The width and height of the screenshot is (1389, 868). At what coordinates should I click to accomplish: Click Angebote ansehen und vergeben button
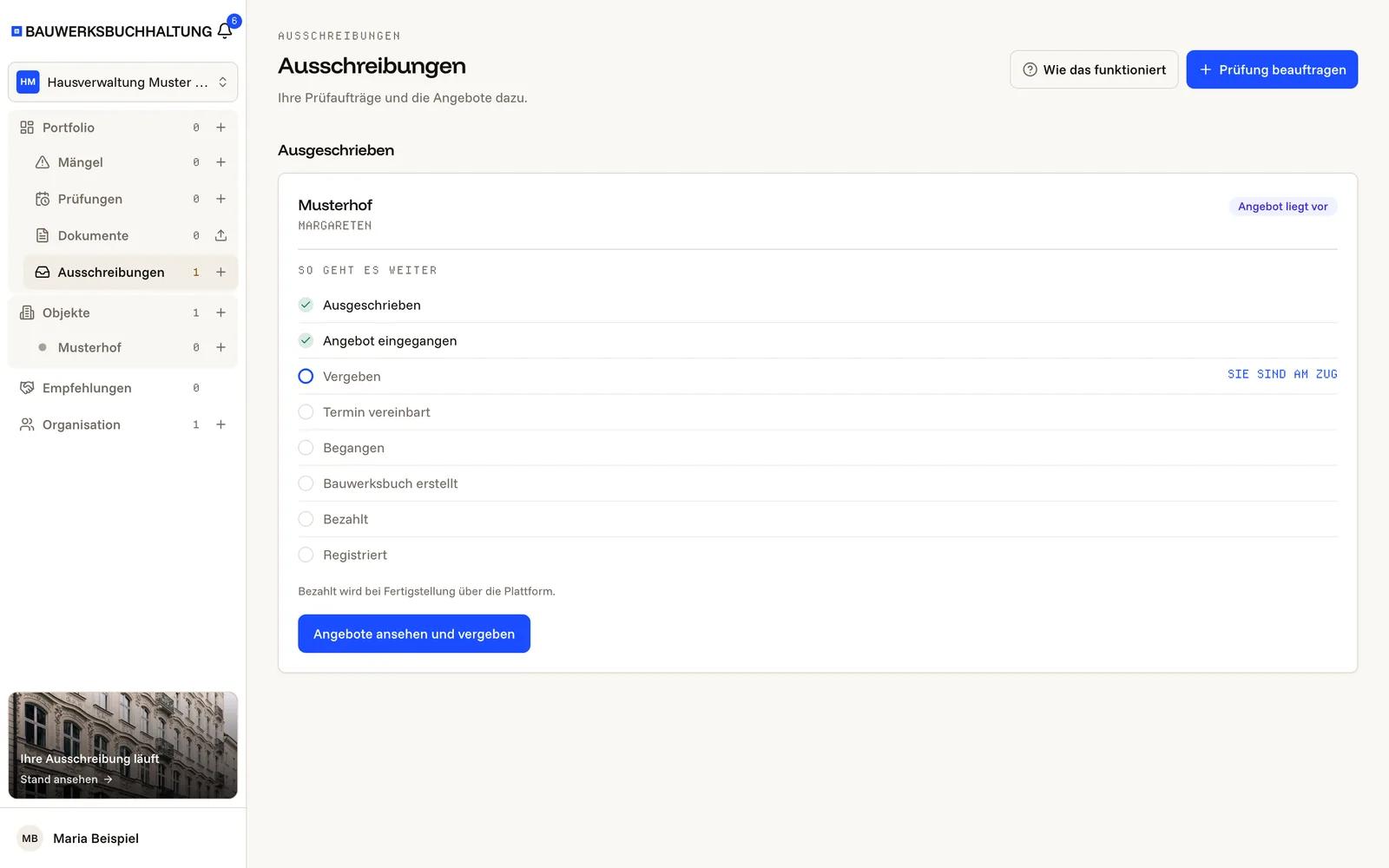pos(414,634)
